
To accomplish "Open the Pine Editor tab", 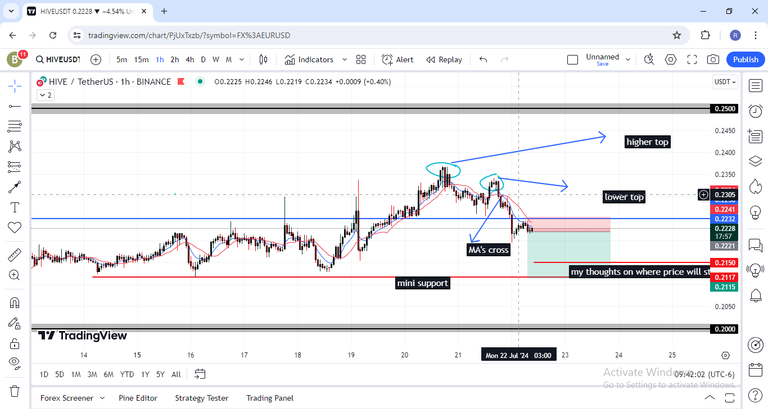I will click(138, 398).
